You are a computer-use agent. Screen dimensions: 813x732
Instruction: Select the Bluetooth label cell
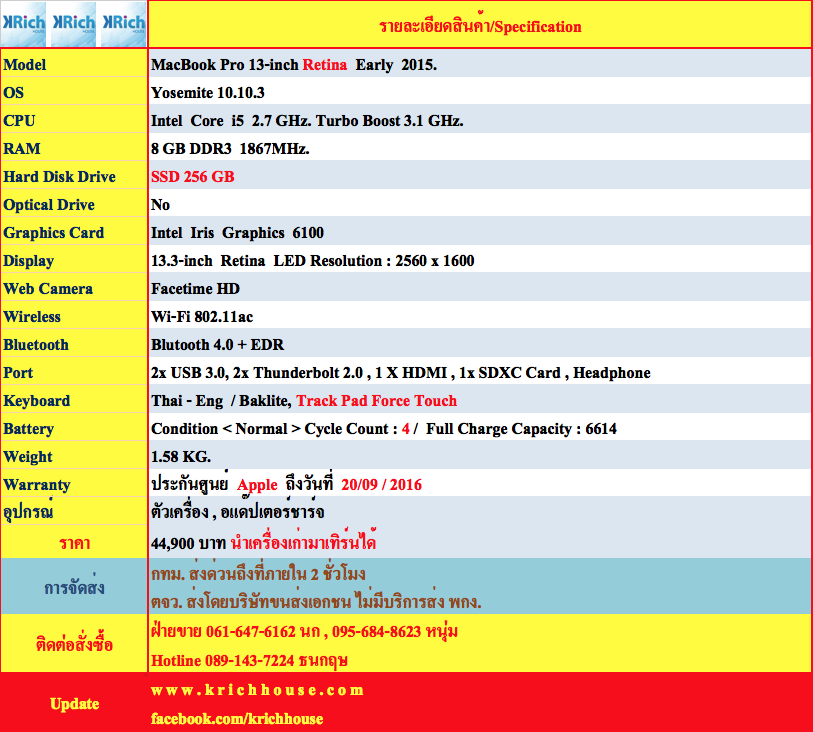(74, 345)
